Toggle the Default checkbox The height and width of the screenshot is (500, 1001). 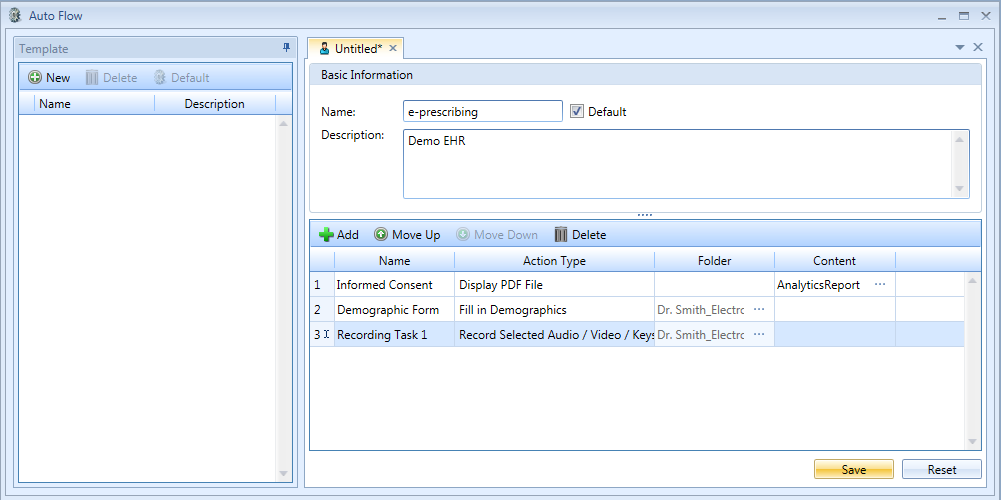point(576,112)
